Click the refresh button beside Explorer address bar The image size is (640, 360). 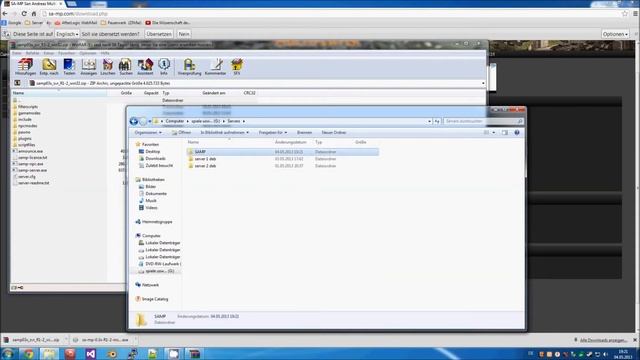click(436, 121)
